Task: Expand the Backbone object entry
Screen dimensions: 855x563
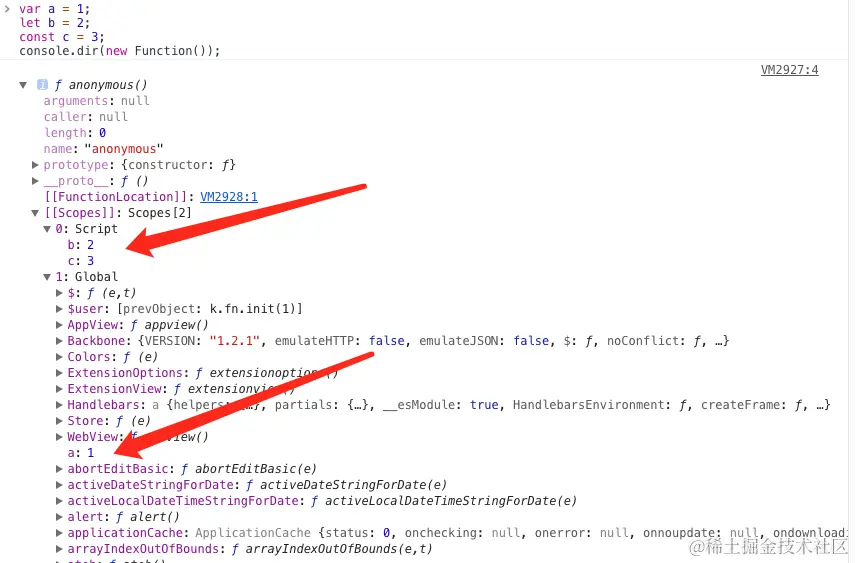Action: [x=59, y=341]
